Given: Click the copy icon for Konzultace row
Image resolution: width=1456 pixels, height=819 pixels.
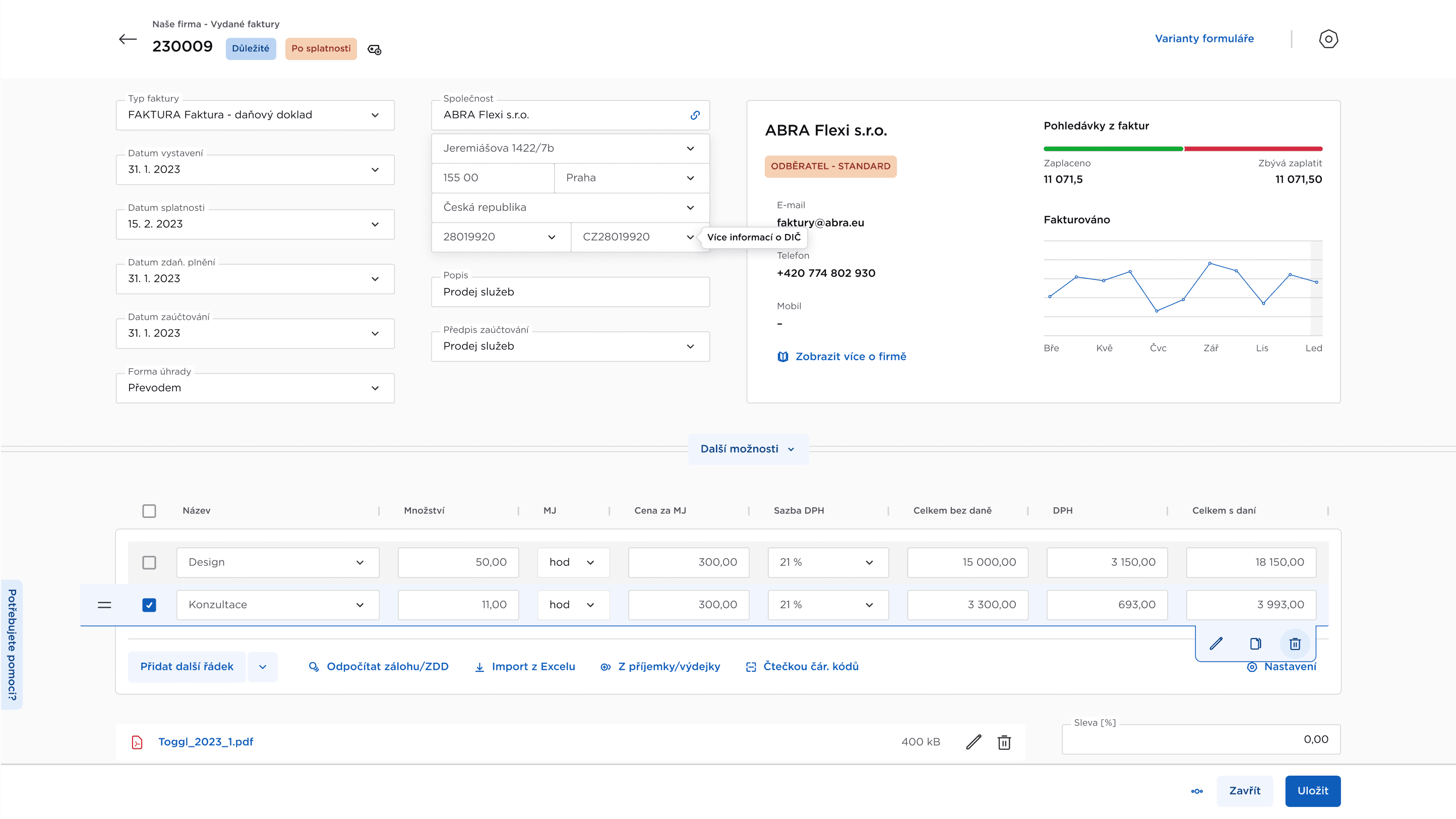Looking at the screenshot, I should [x=1255, y=643].
